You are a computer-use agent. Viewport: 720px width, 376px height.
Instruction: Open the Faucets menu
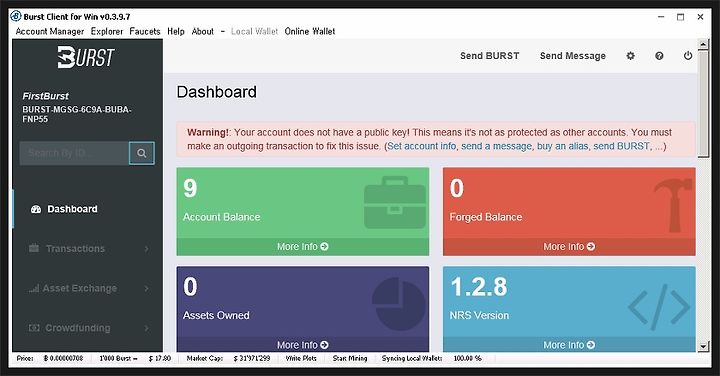pyautogui.click(x=145, y=31)
